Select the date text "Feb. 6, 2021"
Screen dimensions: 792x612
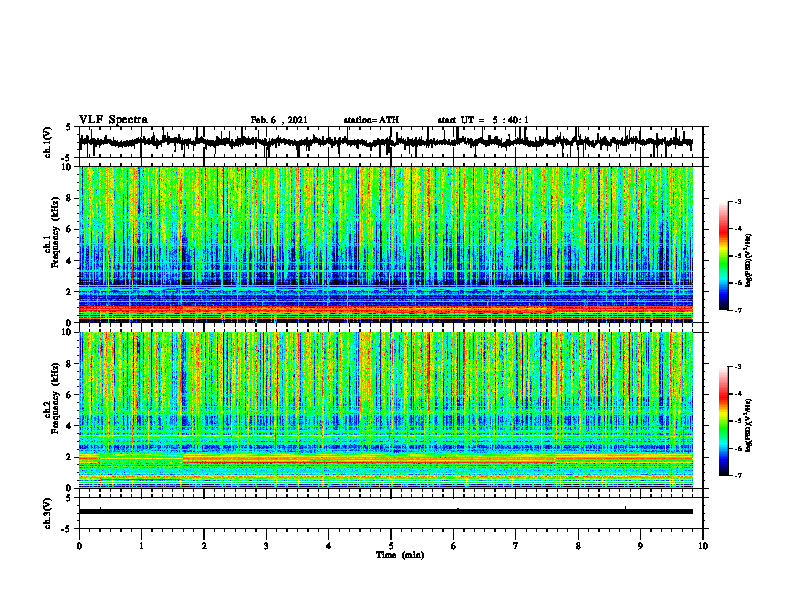[279, 120]
